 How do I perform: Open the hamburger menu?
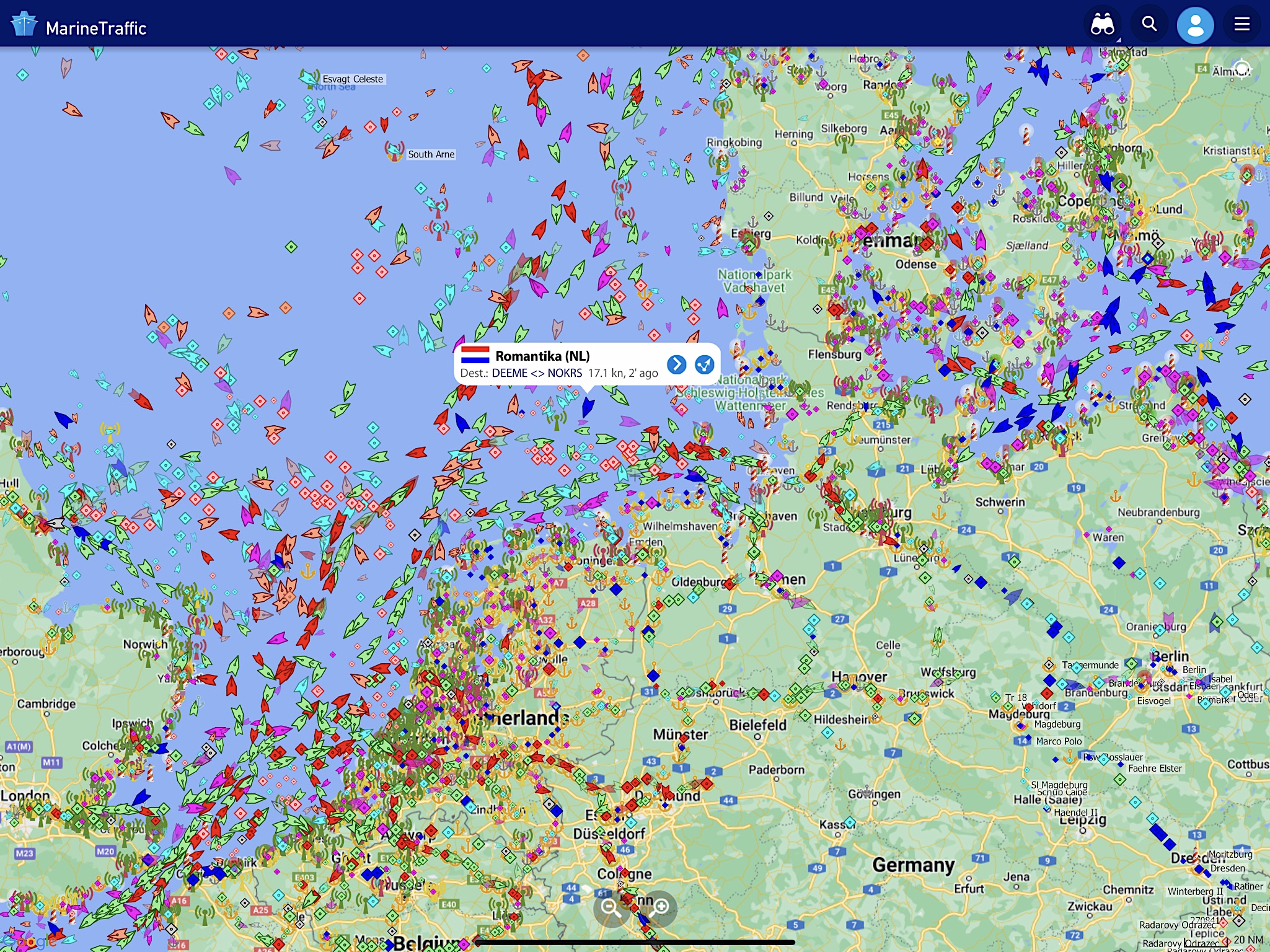pos(1241,24)
